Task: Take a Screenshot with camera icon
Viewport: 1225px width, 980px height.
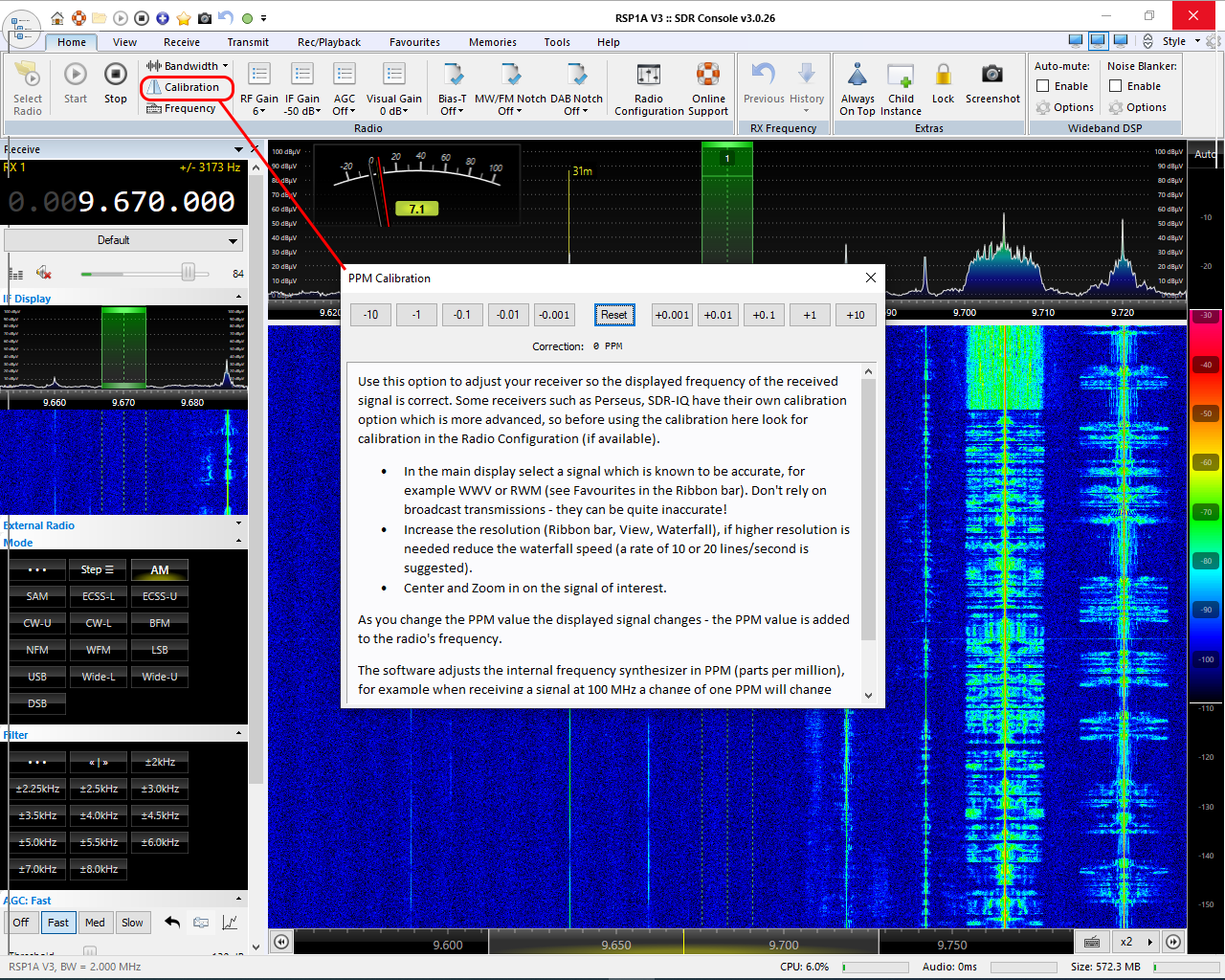Action: coord(992,75)
